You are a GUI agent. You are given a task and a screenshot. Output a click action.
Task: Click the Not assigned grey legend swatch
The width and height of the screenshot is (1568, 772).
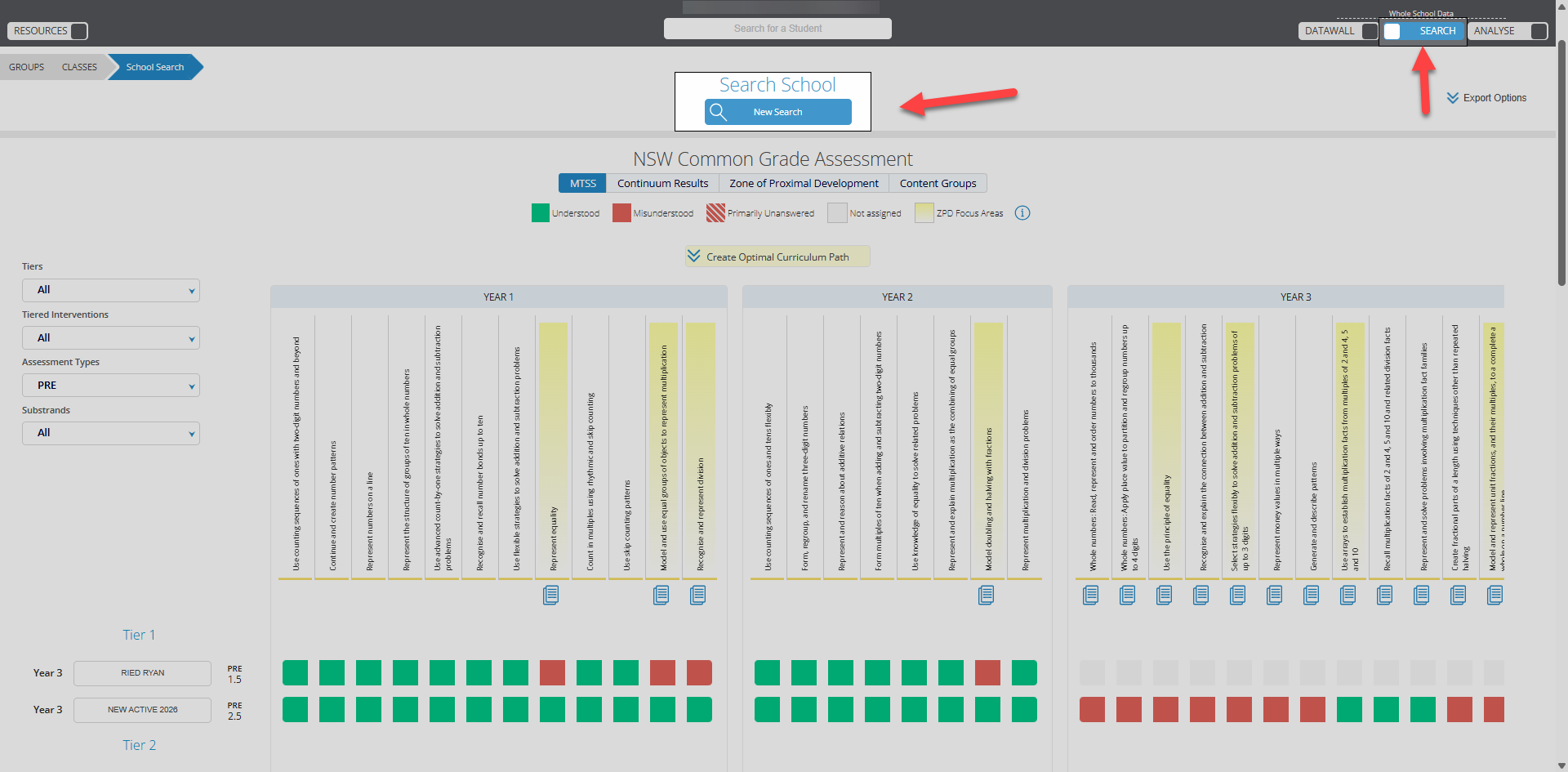[x=837, y=213]
